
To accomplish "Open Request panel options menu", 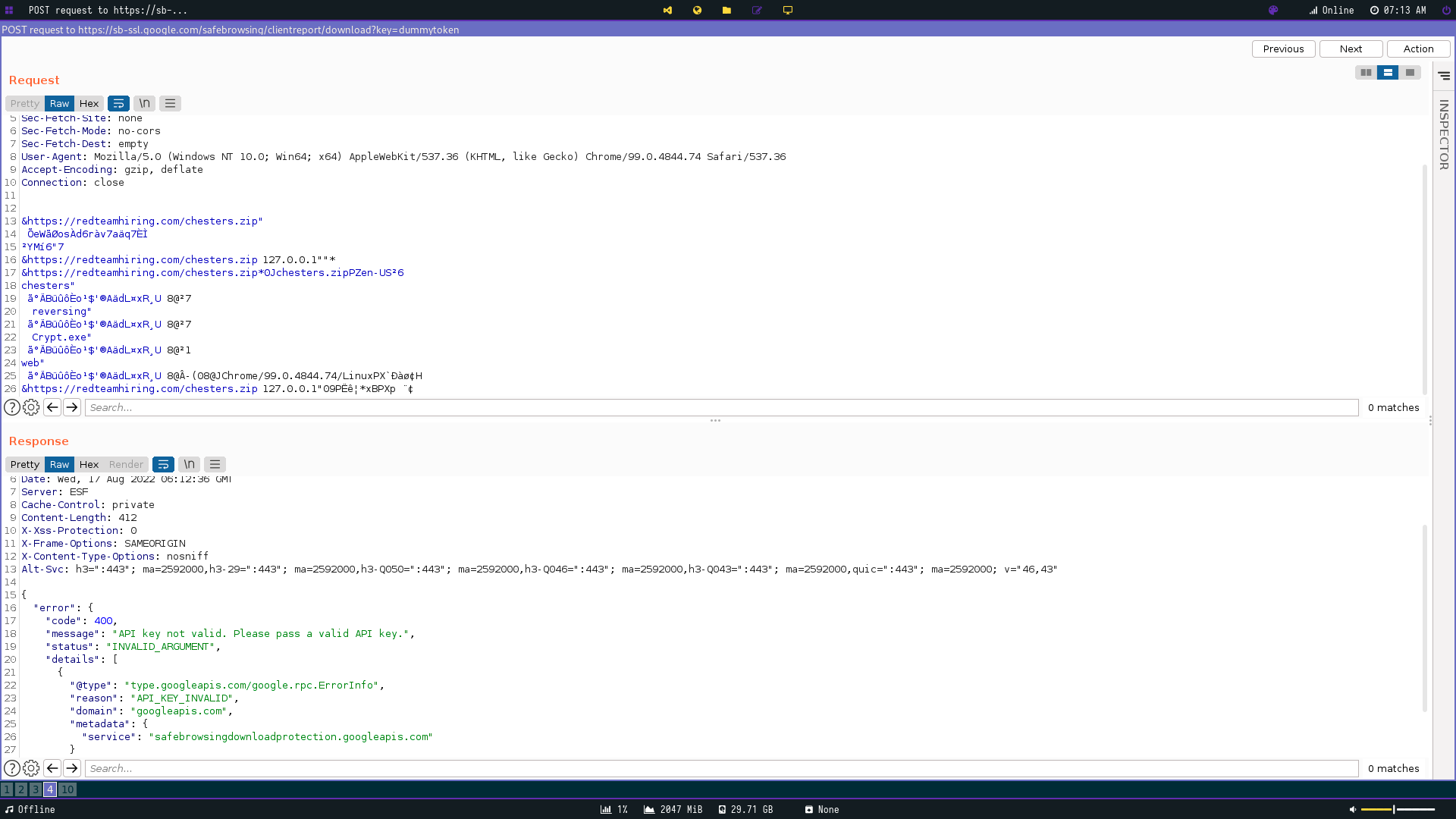I will coord(170,103).
